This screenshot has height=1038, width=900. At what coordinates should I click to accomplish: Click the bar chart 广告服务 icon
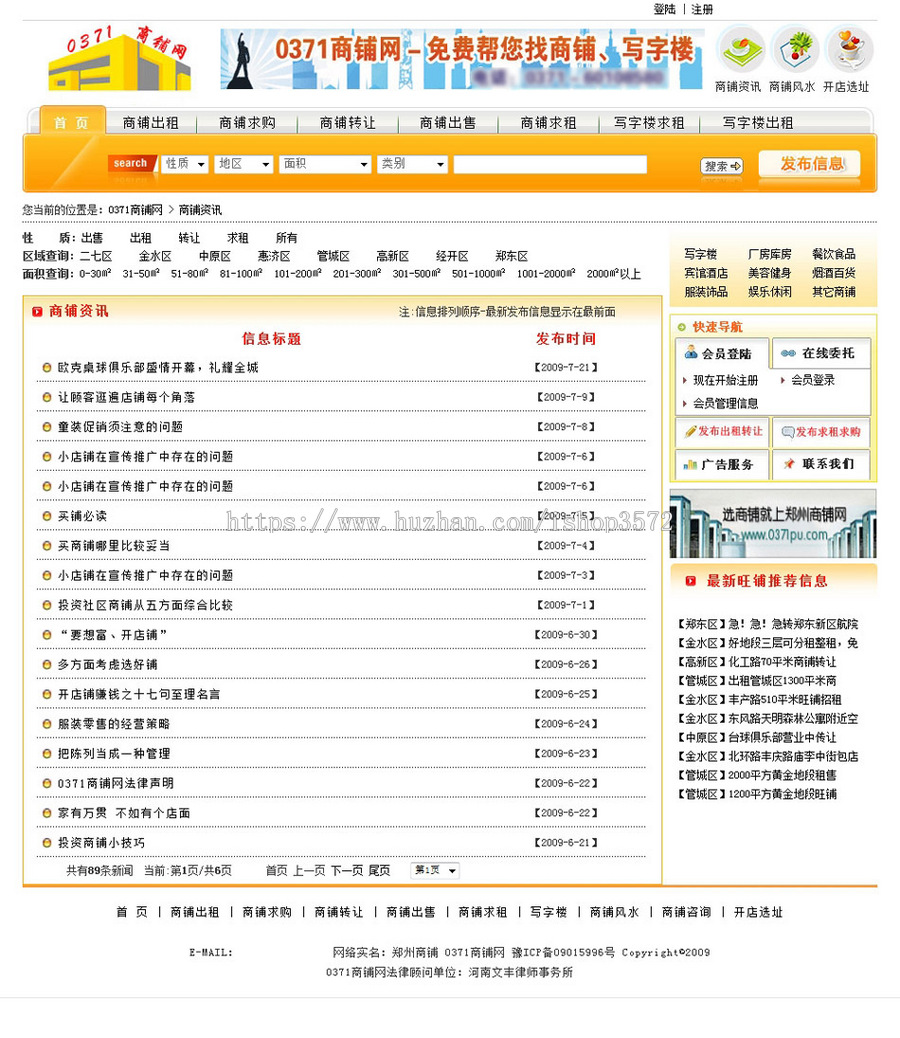coord(691,464)
